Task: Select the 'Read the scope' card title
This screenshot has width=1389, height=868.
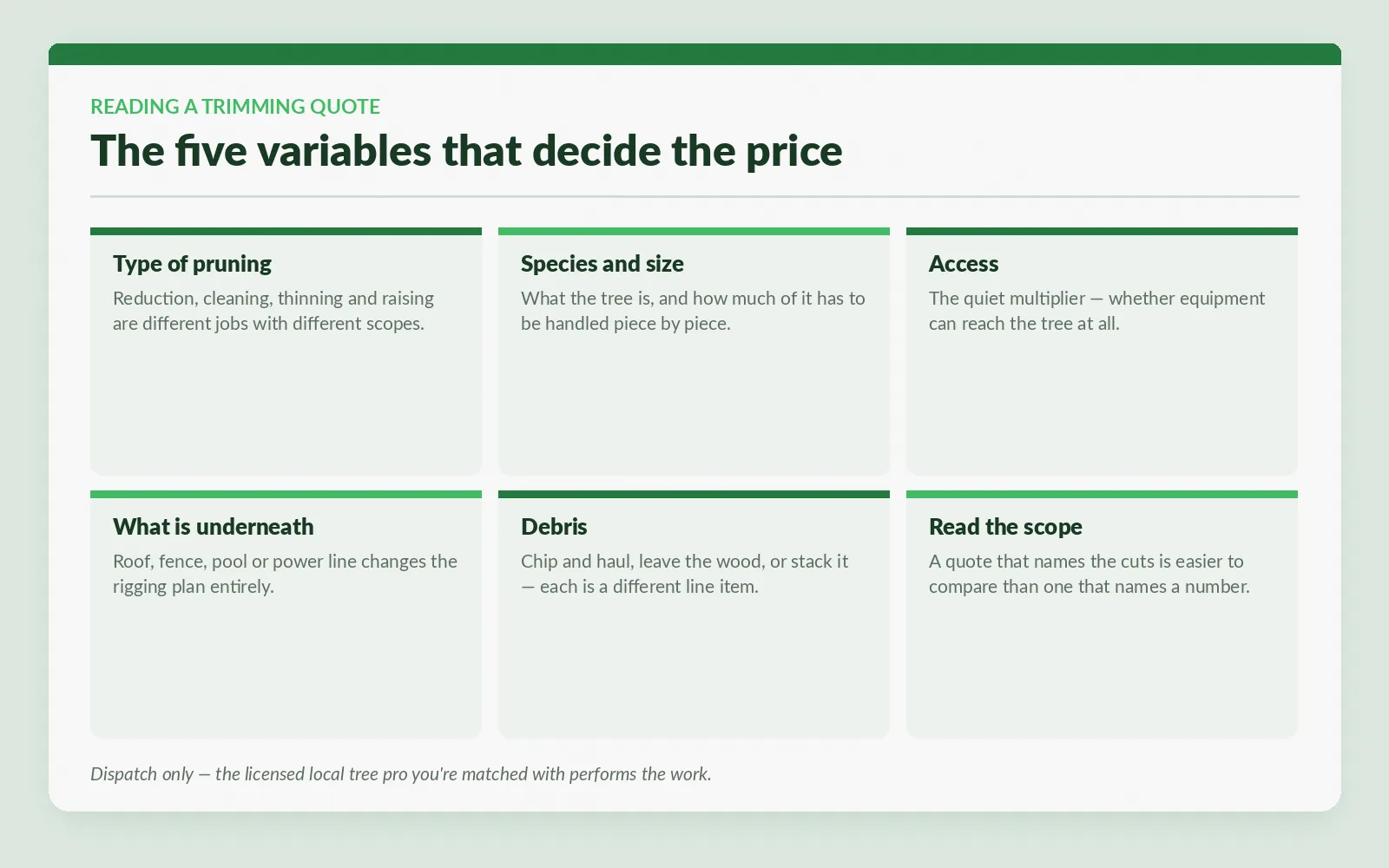Action: (1005, 527)
